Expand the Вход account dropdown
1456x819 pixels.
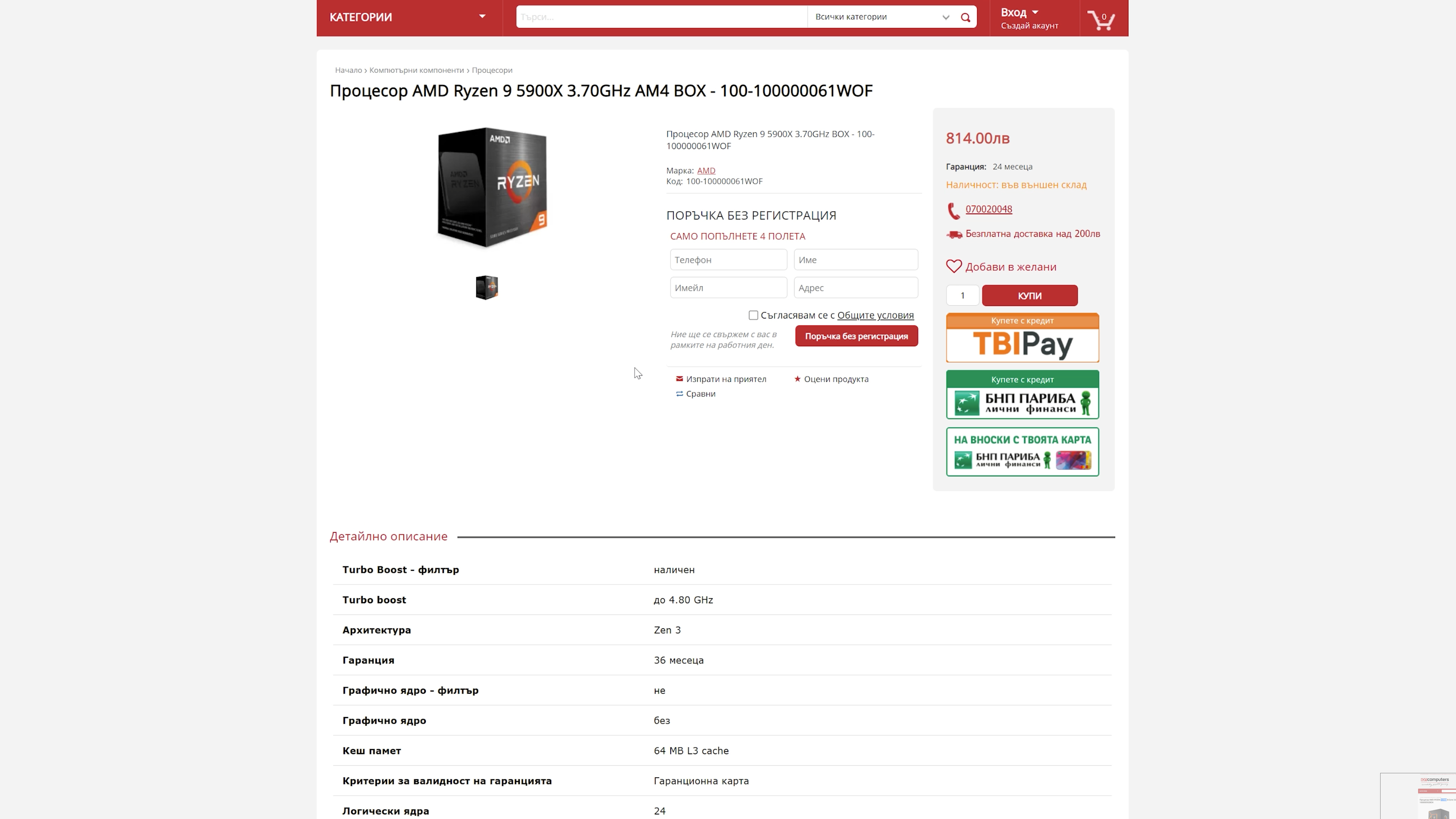(1019, 13)
